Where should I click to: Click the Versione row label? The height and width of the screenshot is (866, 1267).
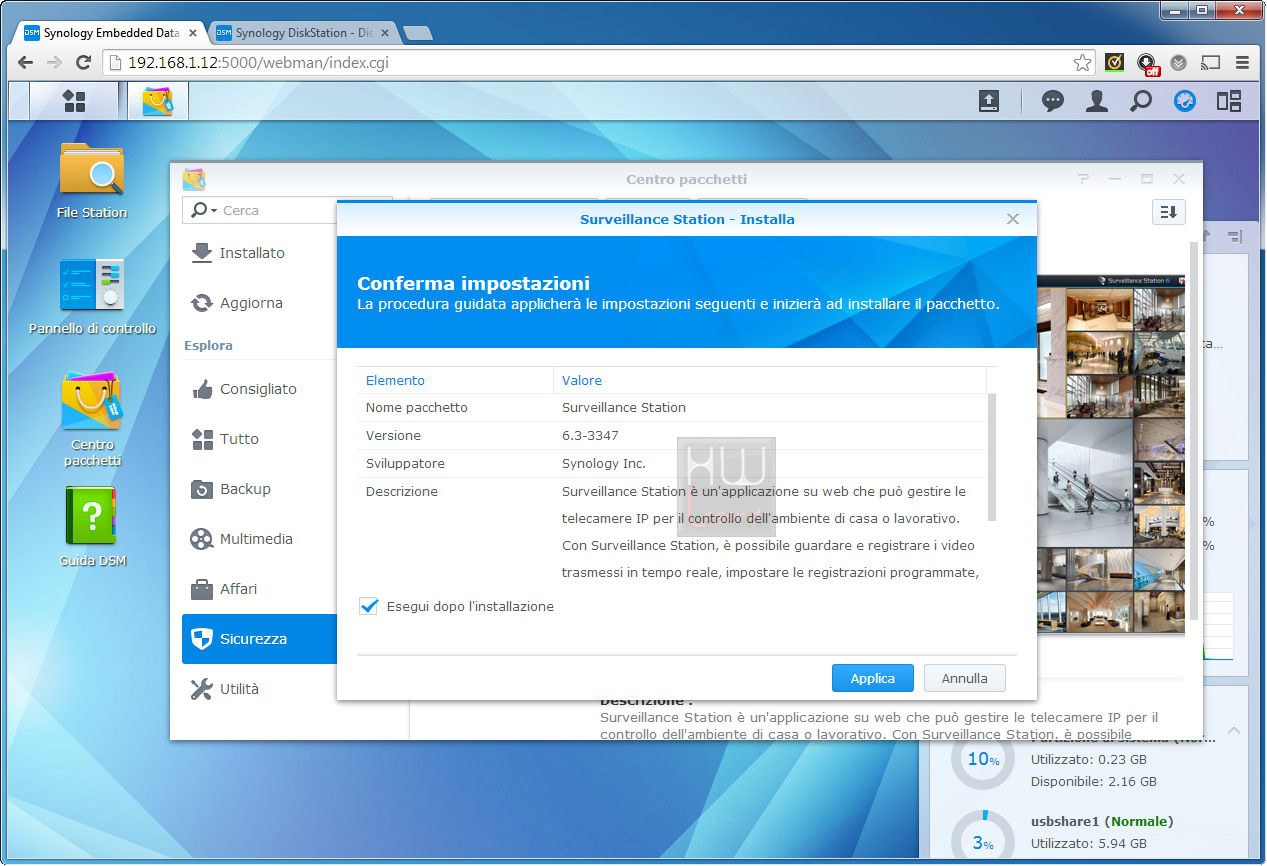(x=393, y=435)
